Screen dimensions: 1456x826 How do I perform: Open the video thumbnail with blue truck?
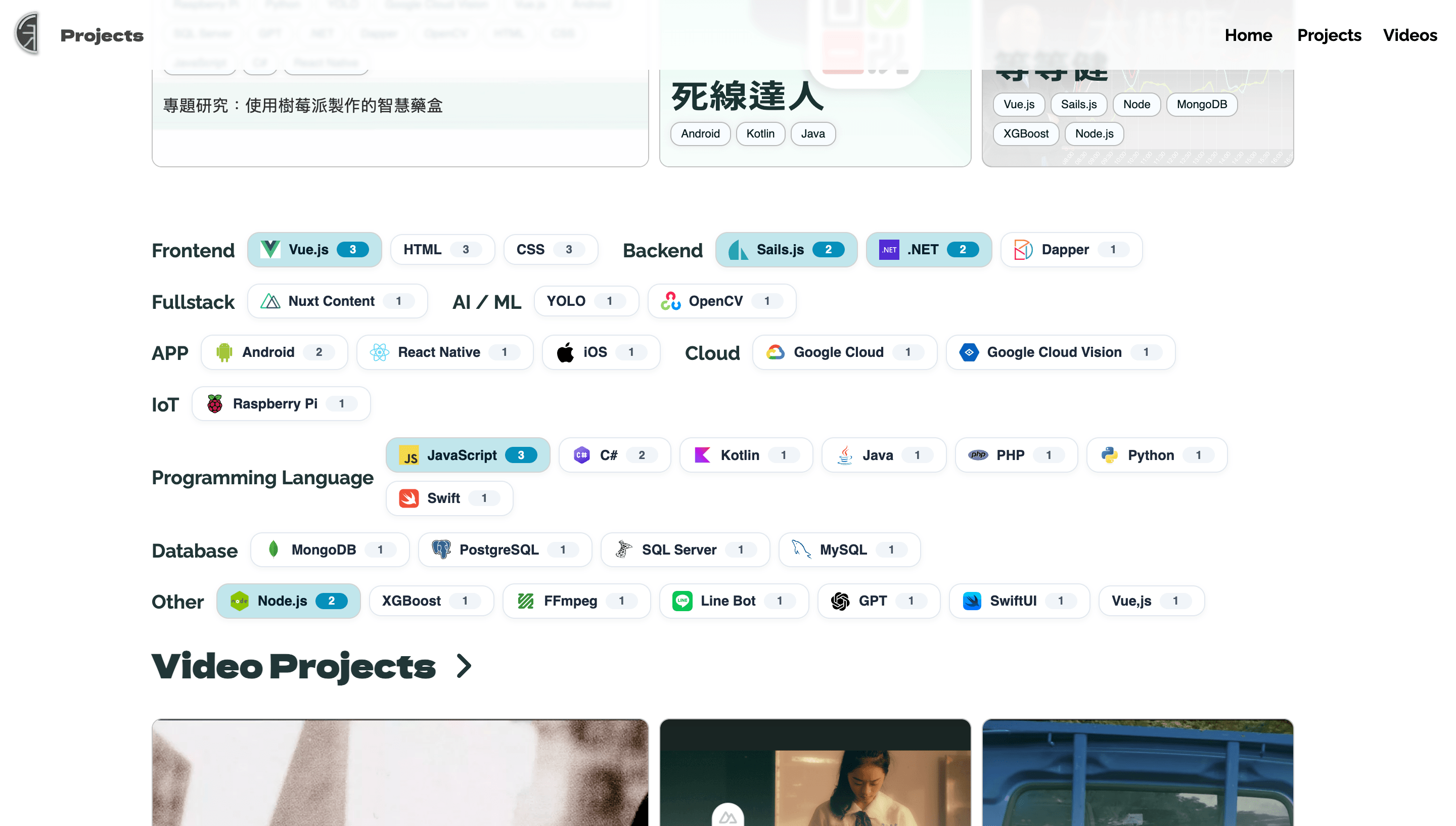tap(1138, 772)
